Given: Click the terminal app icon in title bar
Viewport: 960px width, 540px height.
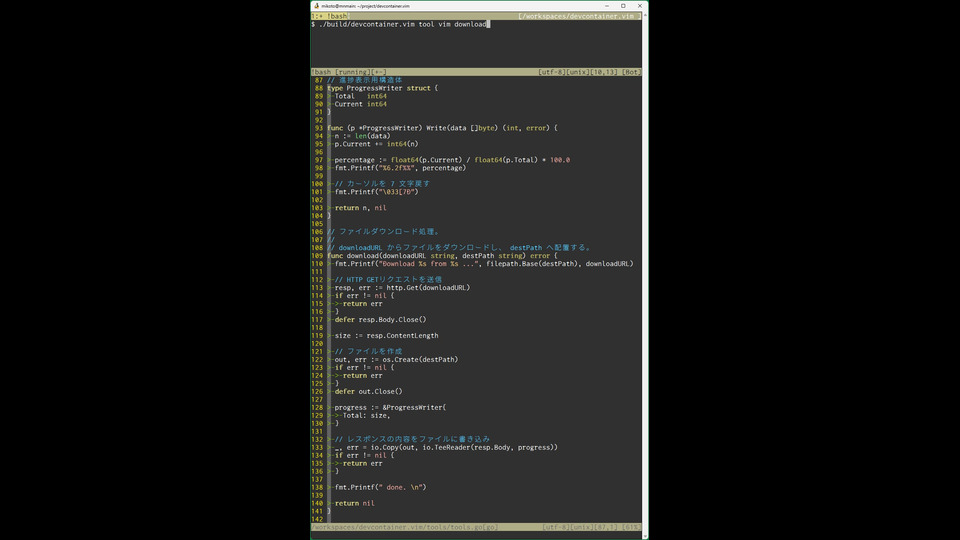Looking at the screenshot, I should click(317, 5).
